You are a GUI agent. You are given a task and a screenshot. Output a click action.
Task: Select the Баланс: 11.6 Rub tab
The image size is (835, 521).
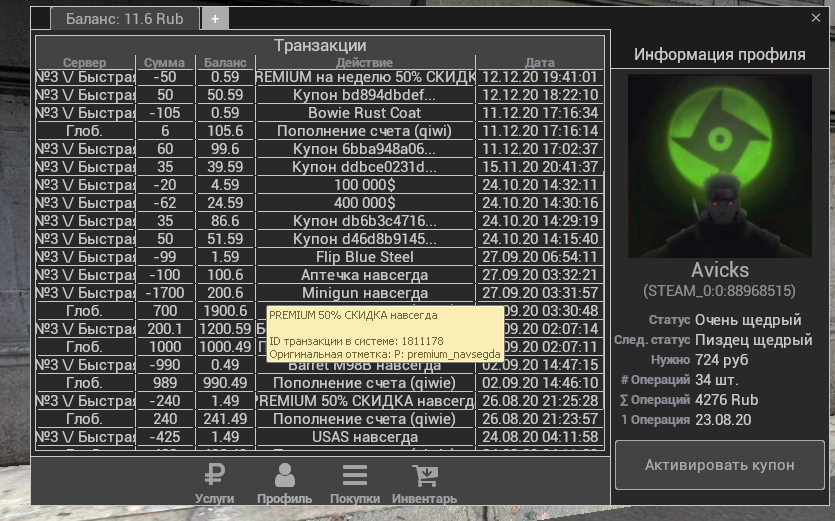tap(124, 19)
